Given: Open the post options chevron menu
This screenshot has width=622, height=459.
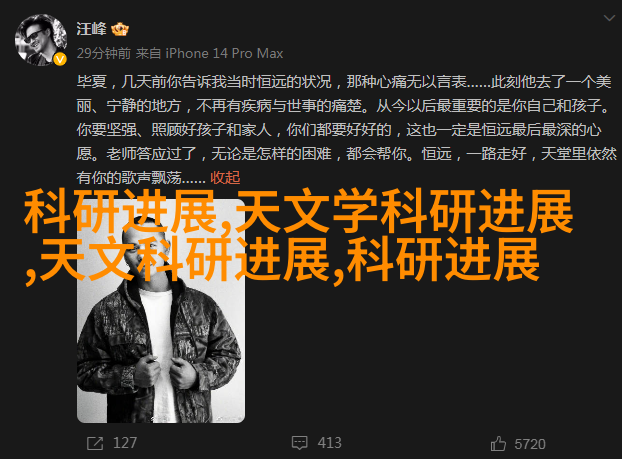Looking at the screenshot, I should pos(609,18).
